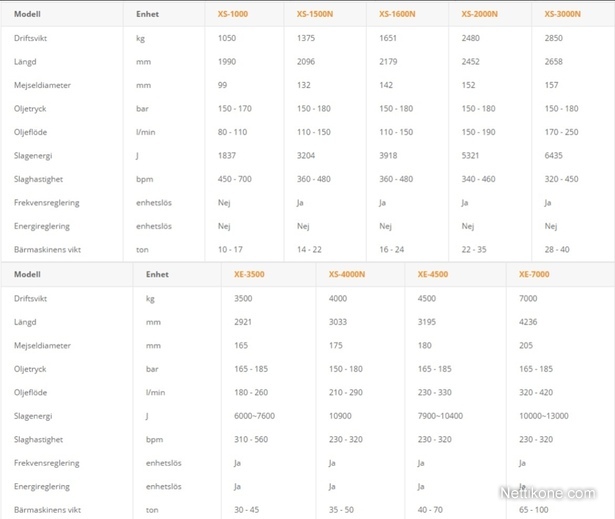This screenshot has width=615, height=519.
Task: Click the Oljeflöde value 170 - 250
Action: pos(561,132)
